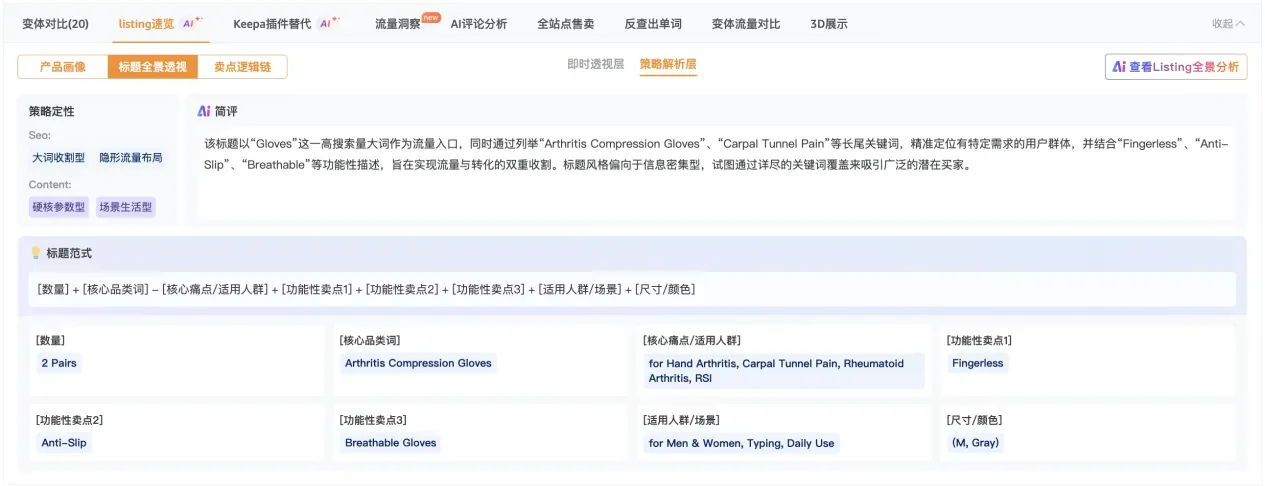Click the 隐形流量布局 tag
The width and height of the screenshot is (1265, 486).
(x=130, y=158)
